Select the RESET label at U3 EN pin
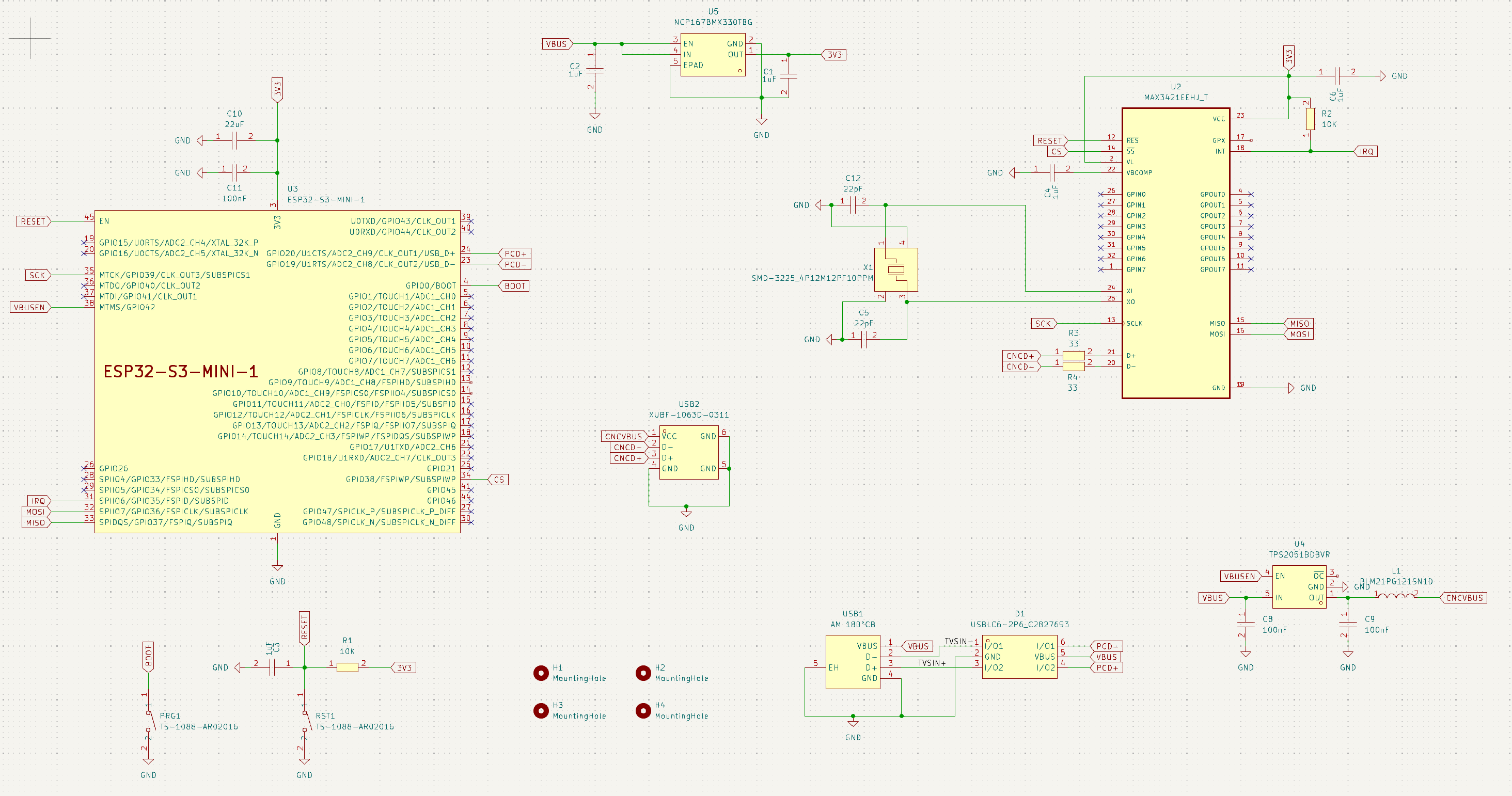1512x796 pixels. [x=34, y=221]
